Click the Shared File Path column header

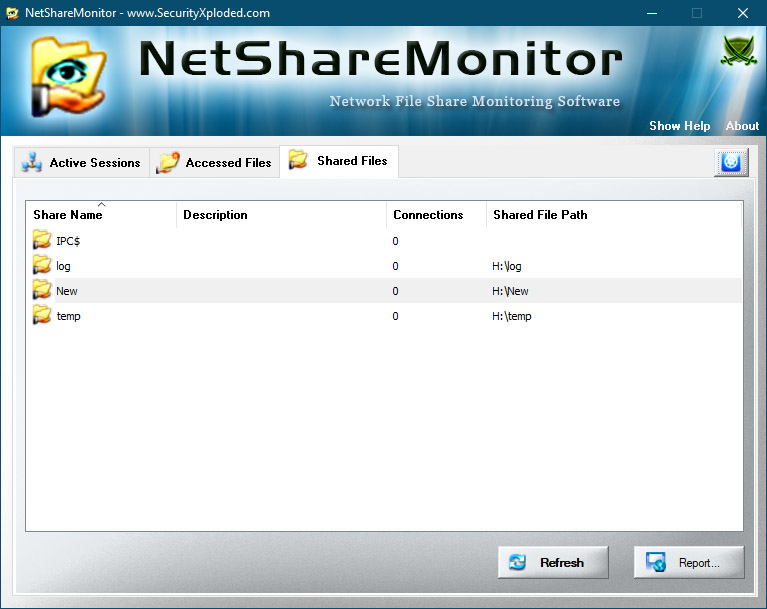click(x=614, y=214)
